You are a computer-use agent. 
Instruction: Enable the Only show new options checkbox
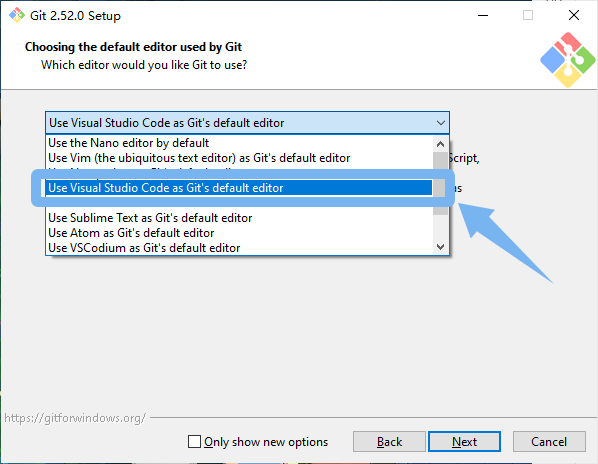[x=194, y=442]
